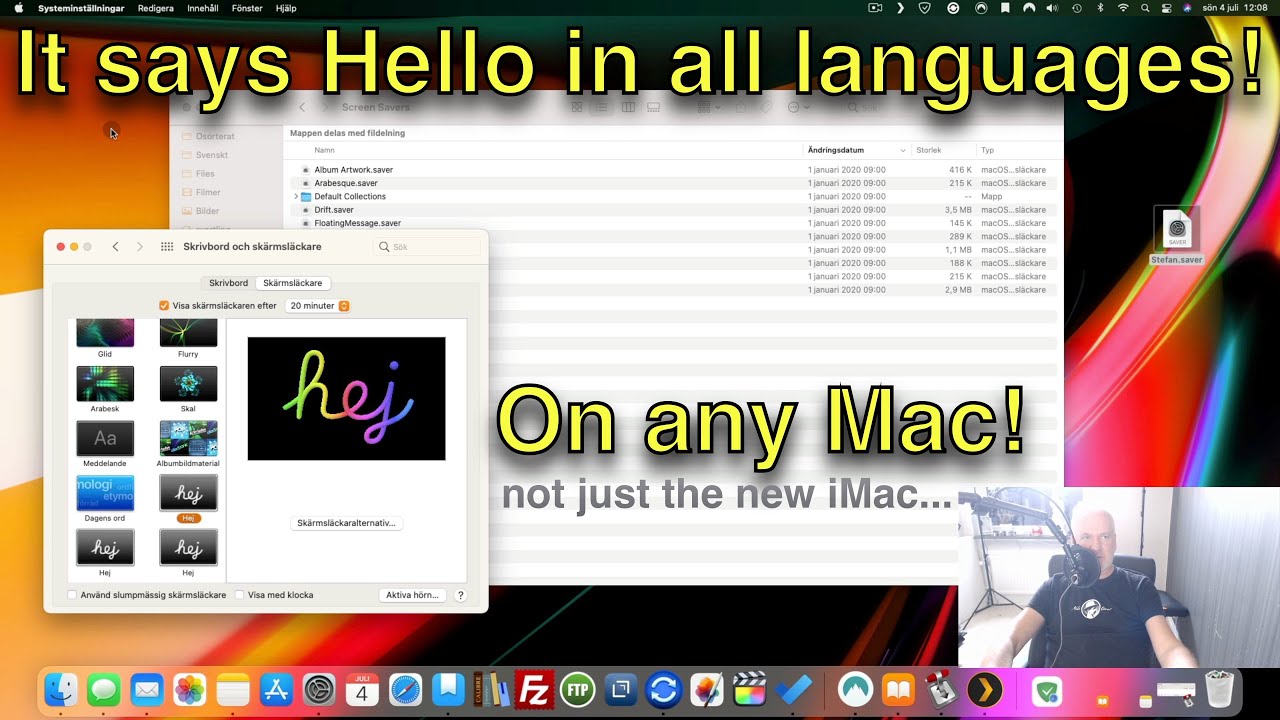Open the Hjälp menu
Image resolution: width=1280 pixels, height=720 pixels.
pyautogui.click(x=286, y=8)
